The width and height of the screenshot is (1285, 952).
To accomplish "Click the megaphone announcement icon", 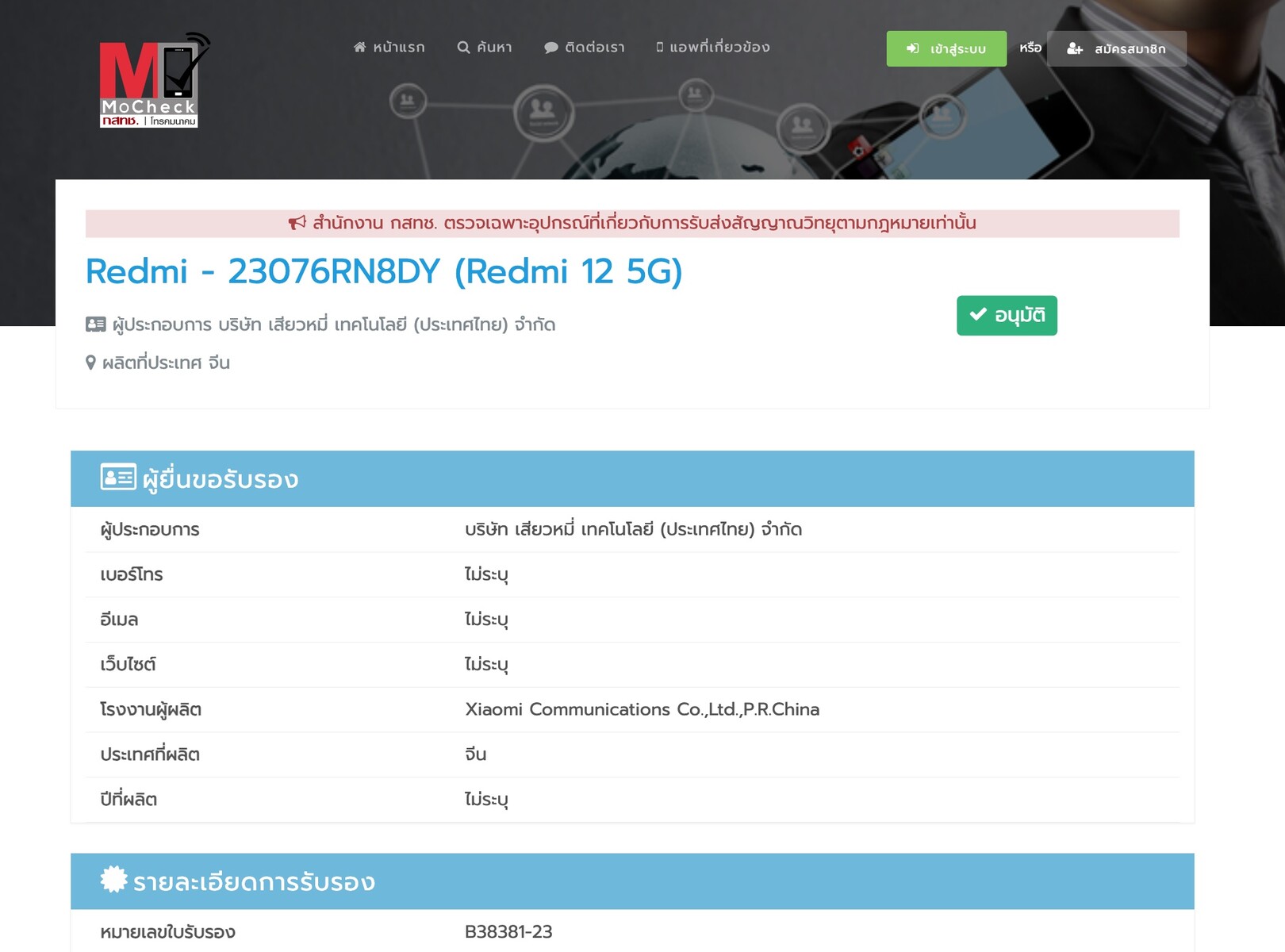I will tap(297, 223).
